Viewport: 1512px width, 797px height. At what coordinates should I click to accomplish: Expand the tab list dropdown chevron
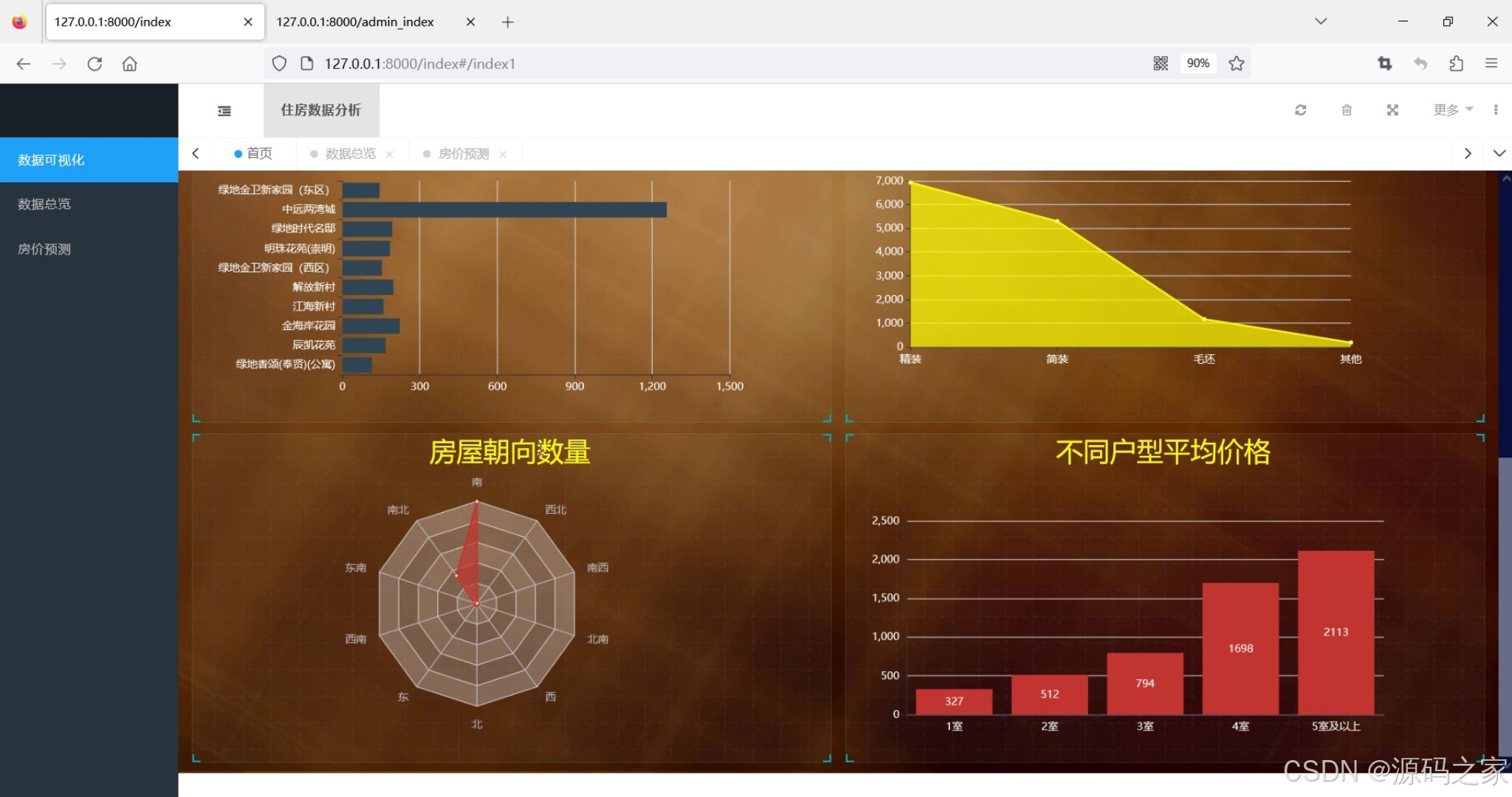pyautogui.click(x=1499, y=153)
